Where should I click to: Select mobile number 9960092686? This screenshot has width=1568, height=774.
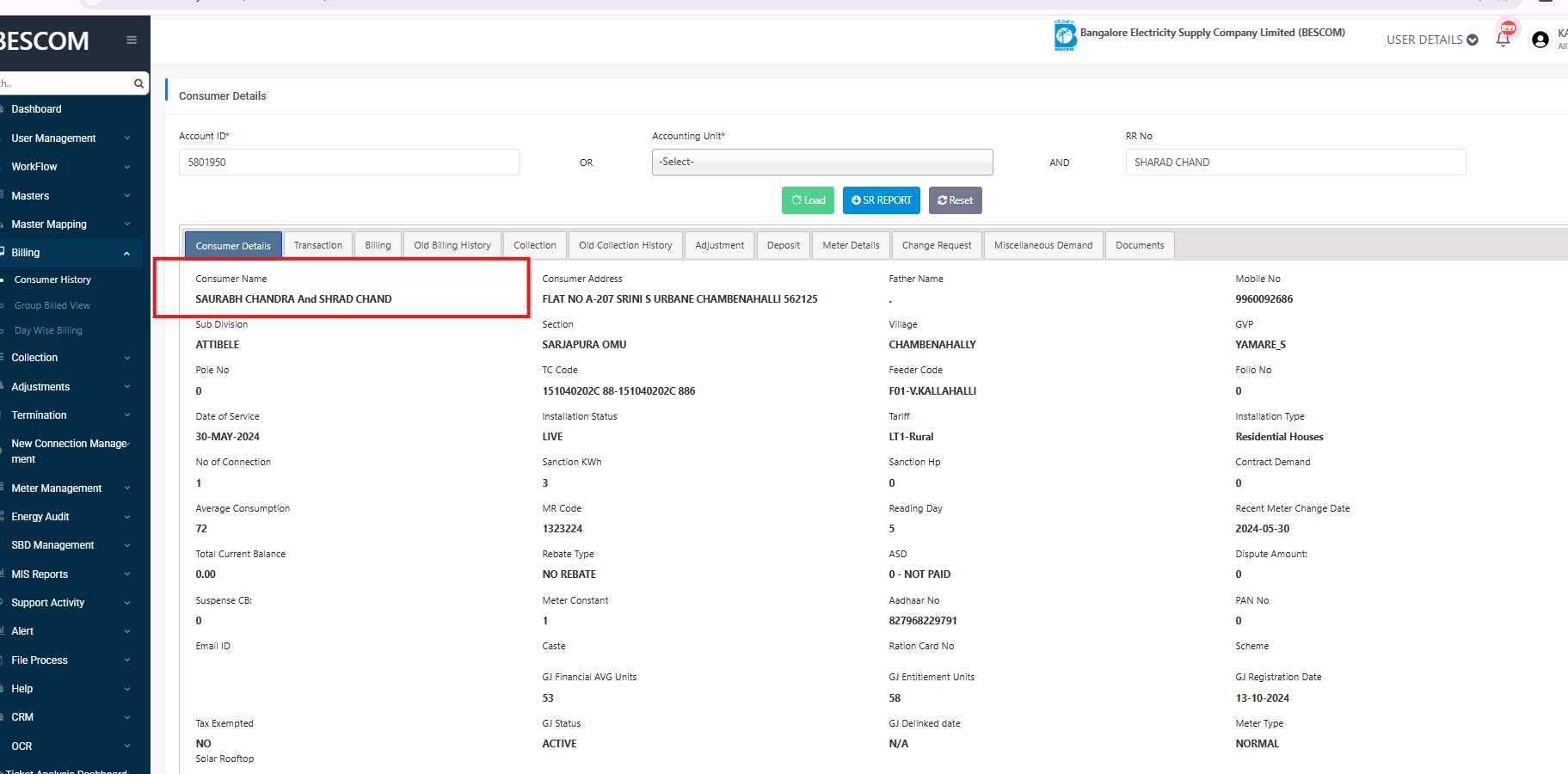[x=1264, y=299]
